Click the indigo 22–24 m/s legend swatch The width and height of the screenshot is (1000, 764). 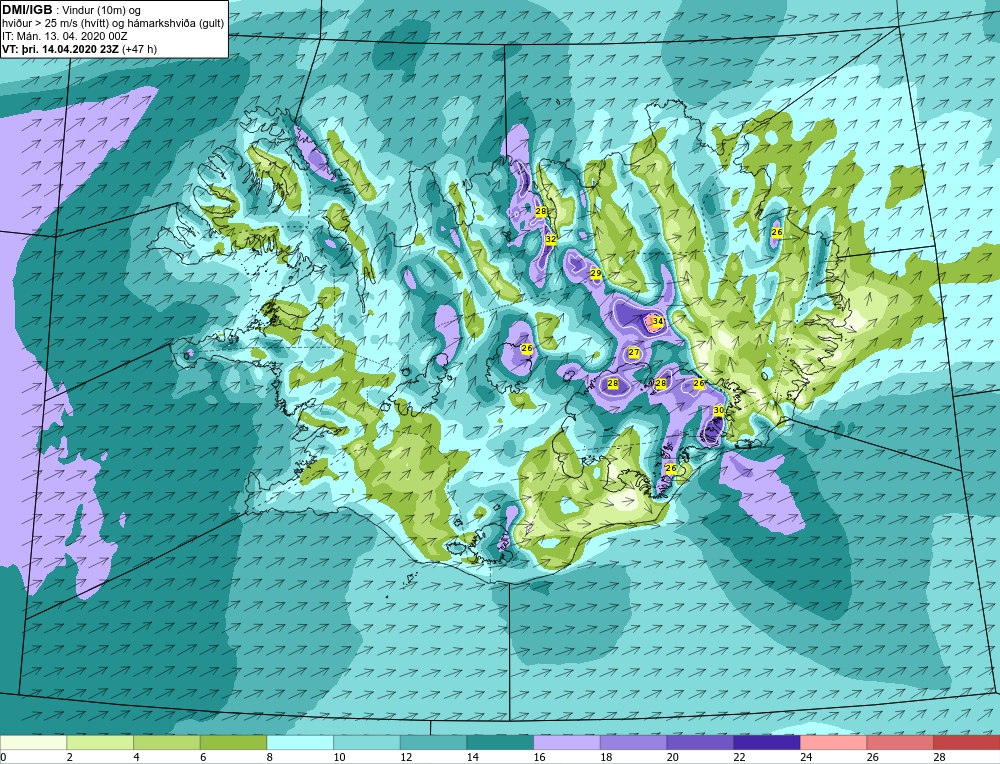tap(766, 742)
